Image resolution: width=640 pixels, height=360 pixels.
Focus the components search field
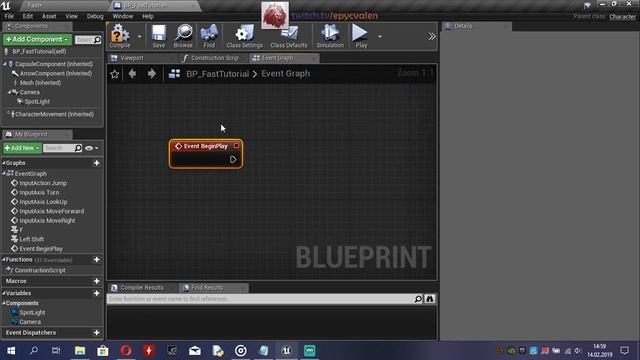click(88, 40)
